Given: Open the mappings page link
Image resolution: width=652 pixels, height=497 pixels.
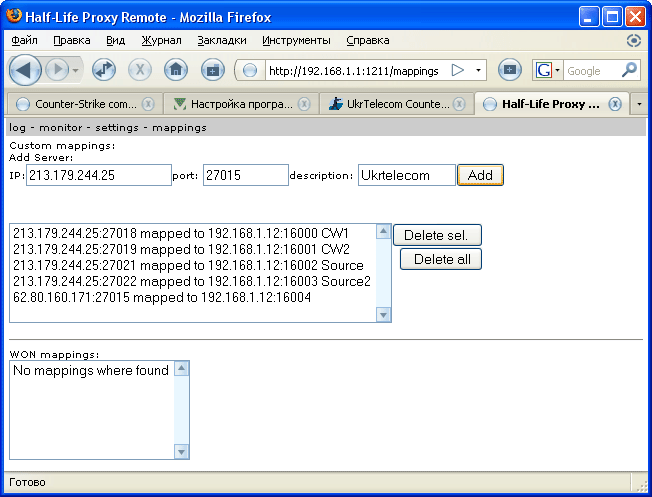Looking at the screenshot, I should coord(179,128).
